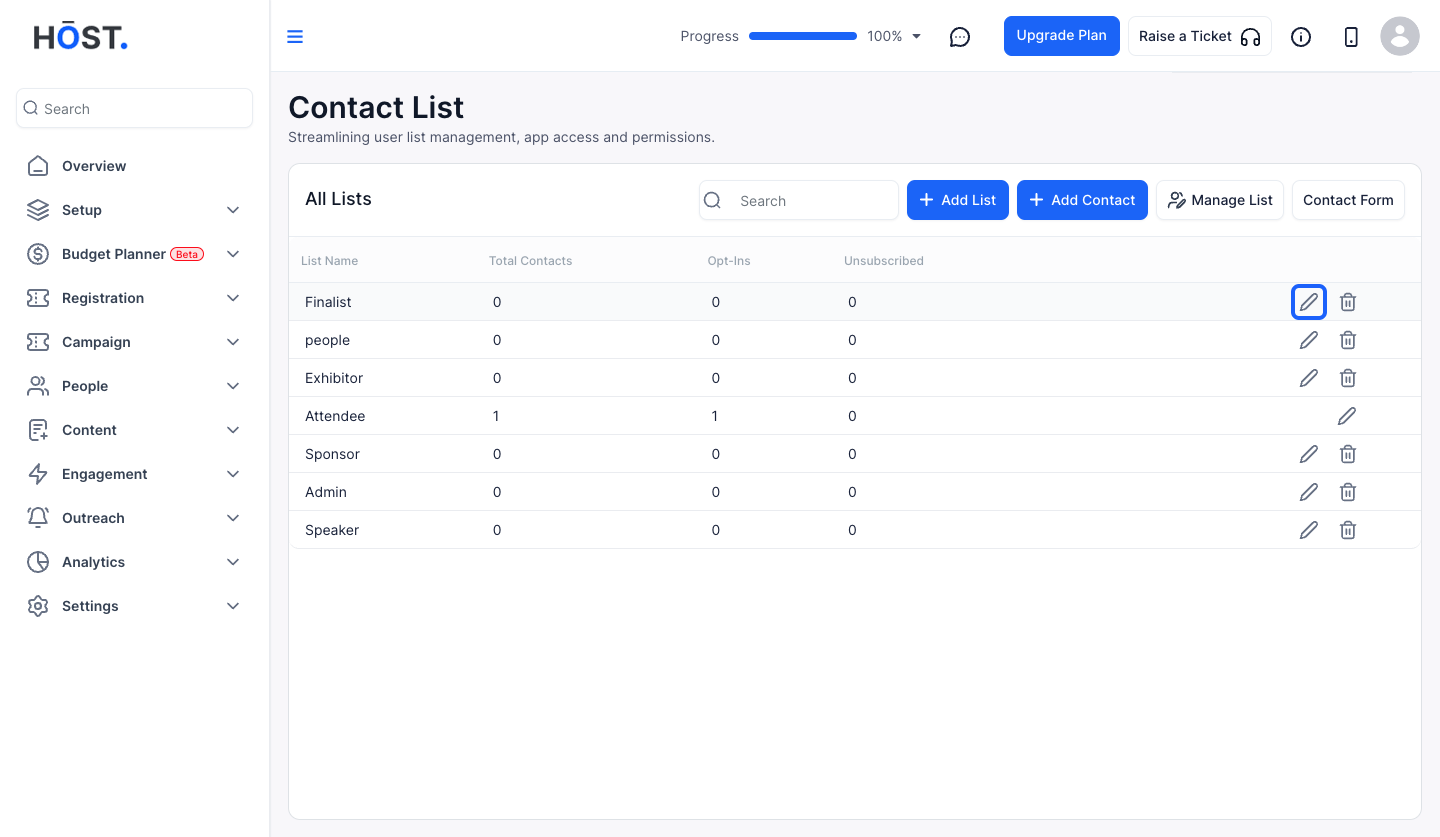This screenshot has height=837, width=1440.
Task: Click the Progress bar
Action: tap(803, 36)
